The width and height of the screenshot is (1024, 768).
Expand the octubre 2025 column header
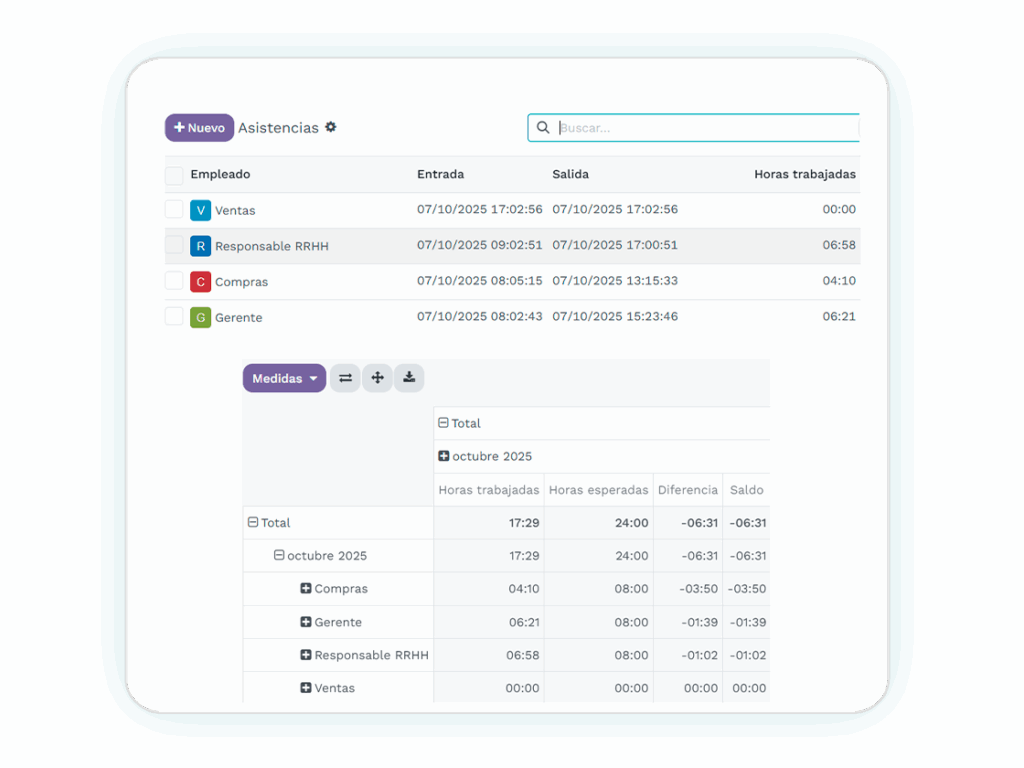(444, 456)
